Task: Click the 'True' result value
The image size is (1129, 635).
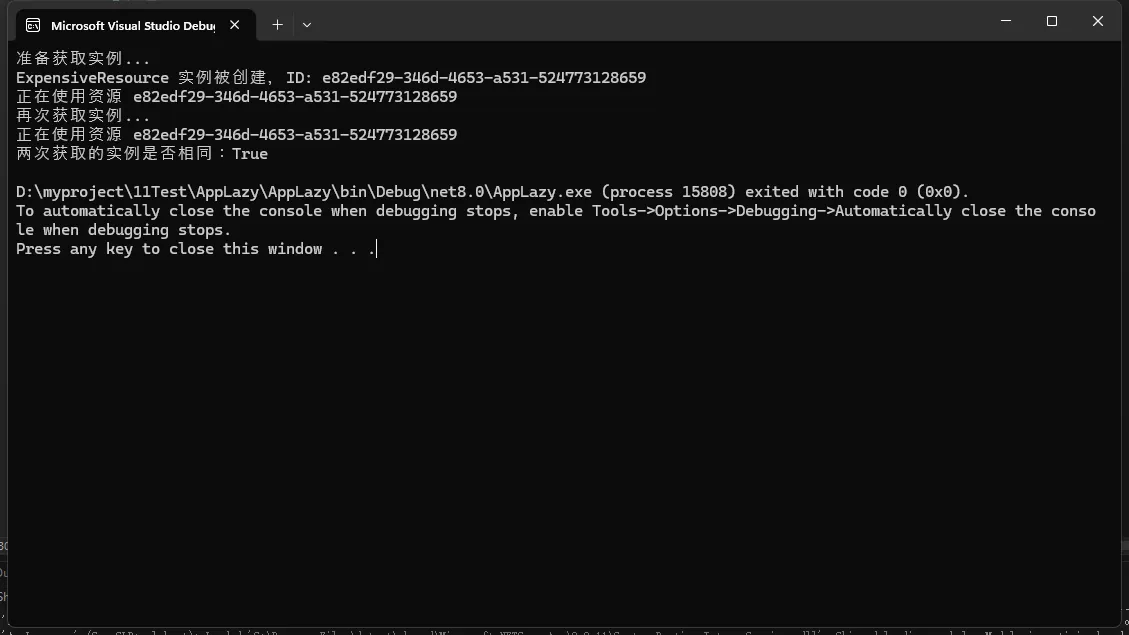Action: [x=250, y=154]
